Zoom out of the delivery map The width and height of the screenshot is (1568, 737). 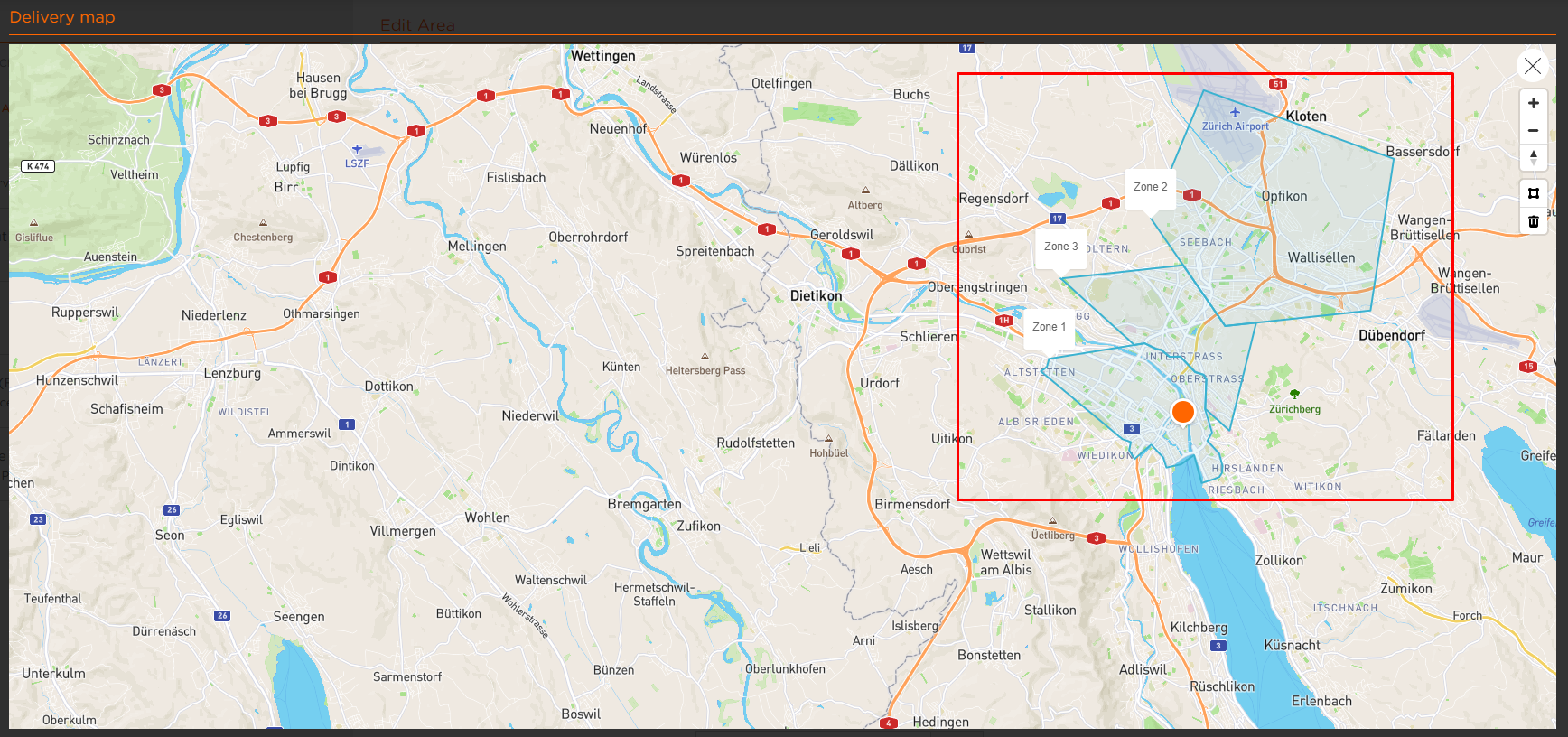point(1533,130)
